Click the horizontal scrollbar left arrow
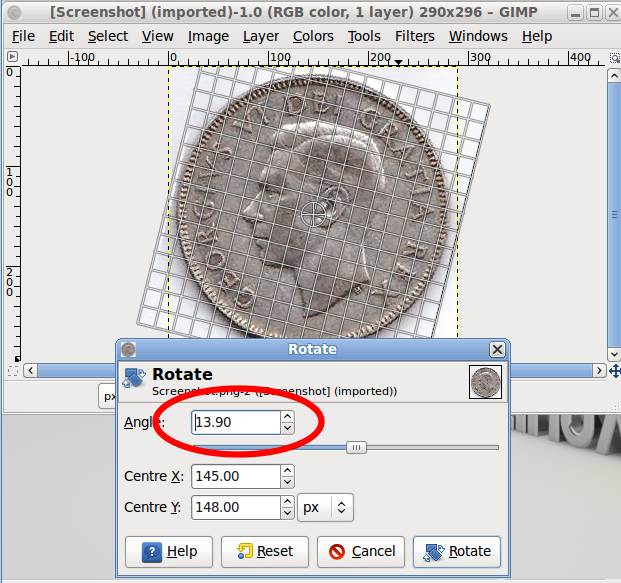The image size is (621, 583). pos(30,371)
